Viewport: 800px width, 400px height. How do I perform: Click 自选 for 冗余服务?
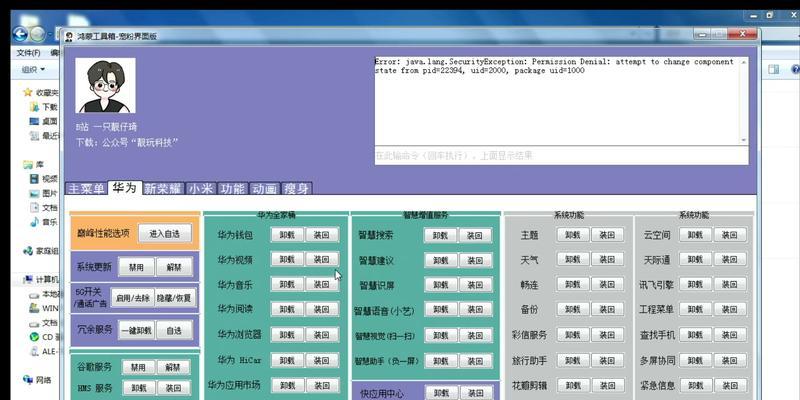(174, 330)
